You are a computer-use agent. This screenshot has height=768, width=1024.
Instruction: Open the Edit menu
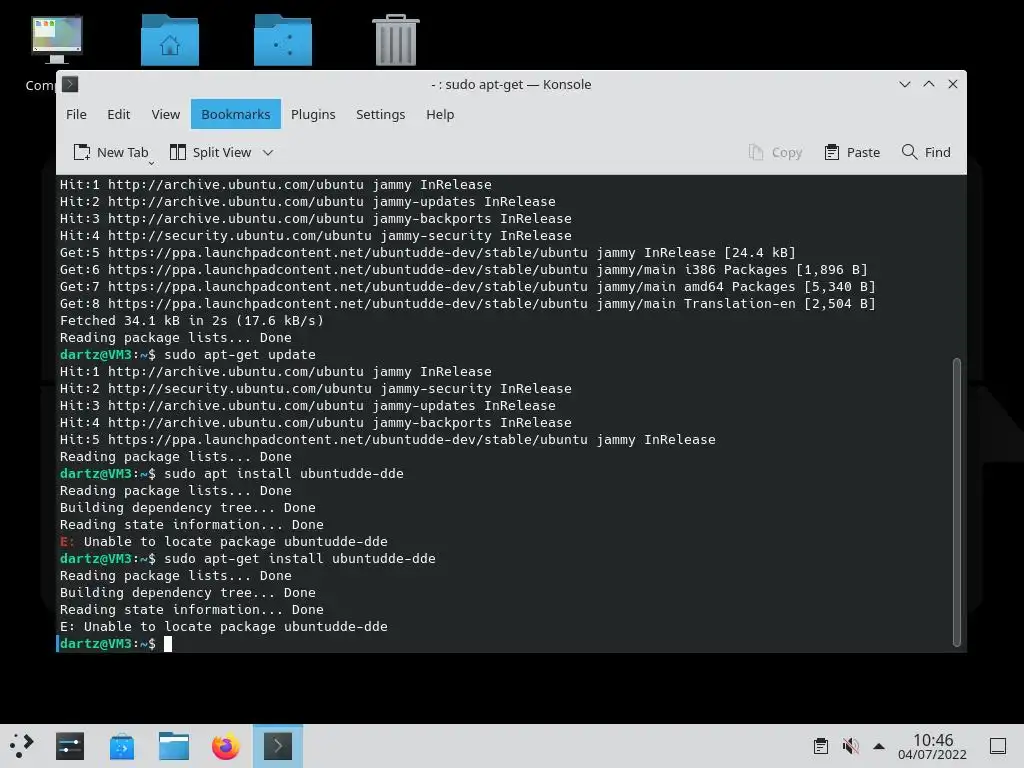118,114
